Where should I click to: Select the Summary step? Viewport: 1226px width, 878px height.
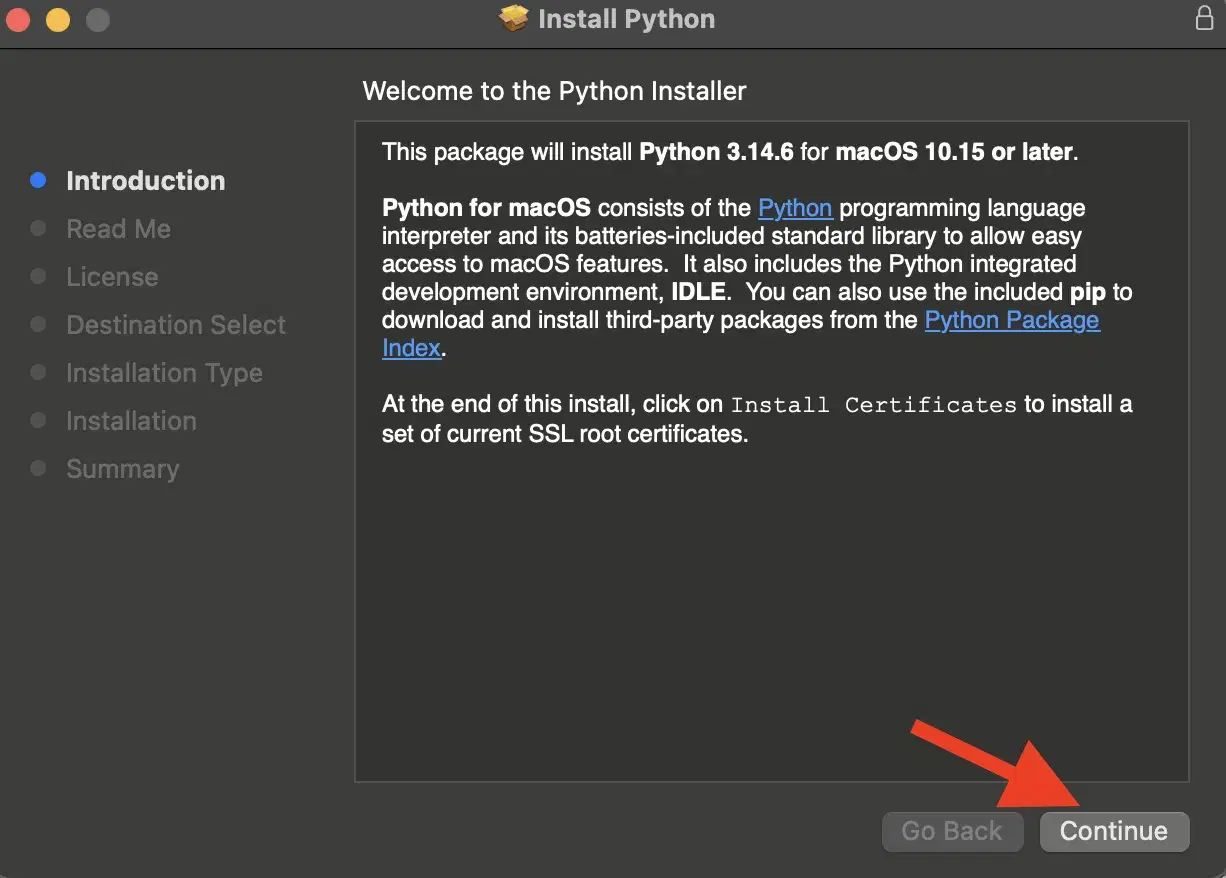coord(122,469)
